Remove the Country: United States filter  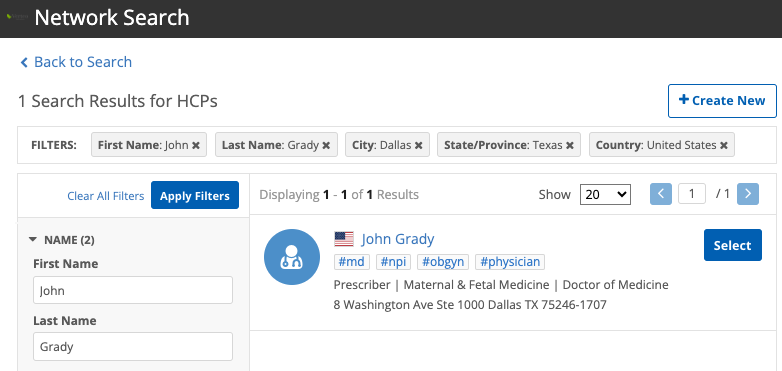724,145
